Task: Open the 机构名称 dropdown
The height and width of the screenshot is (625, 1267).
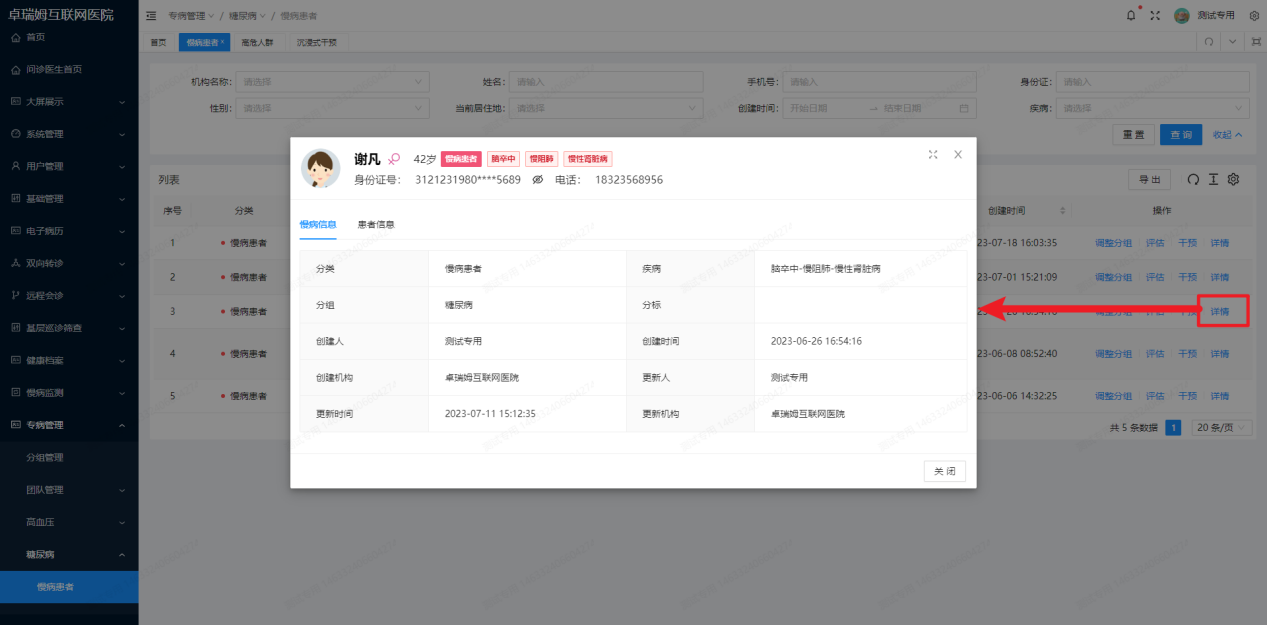Action: tap(333, 82)
